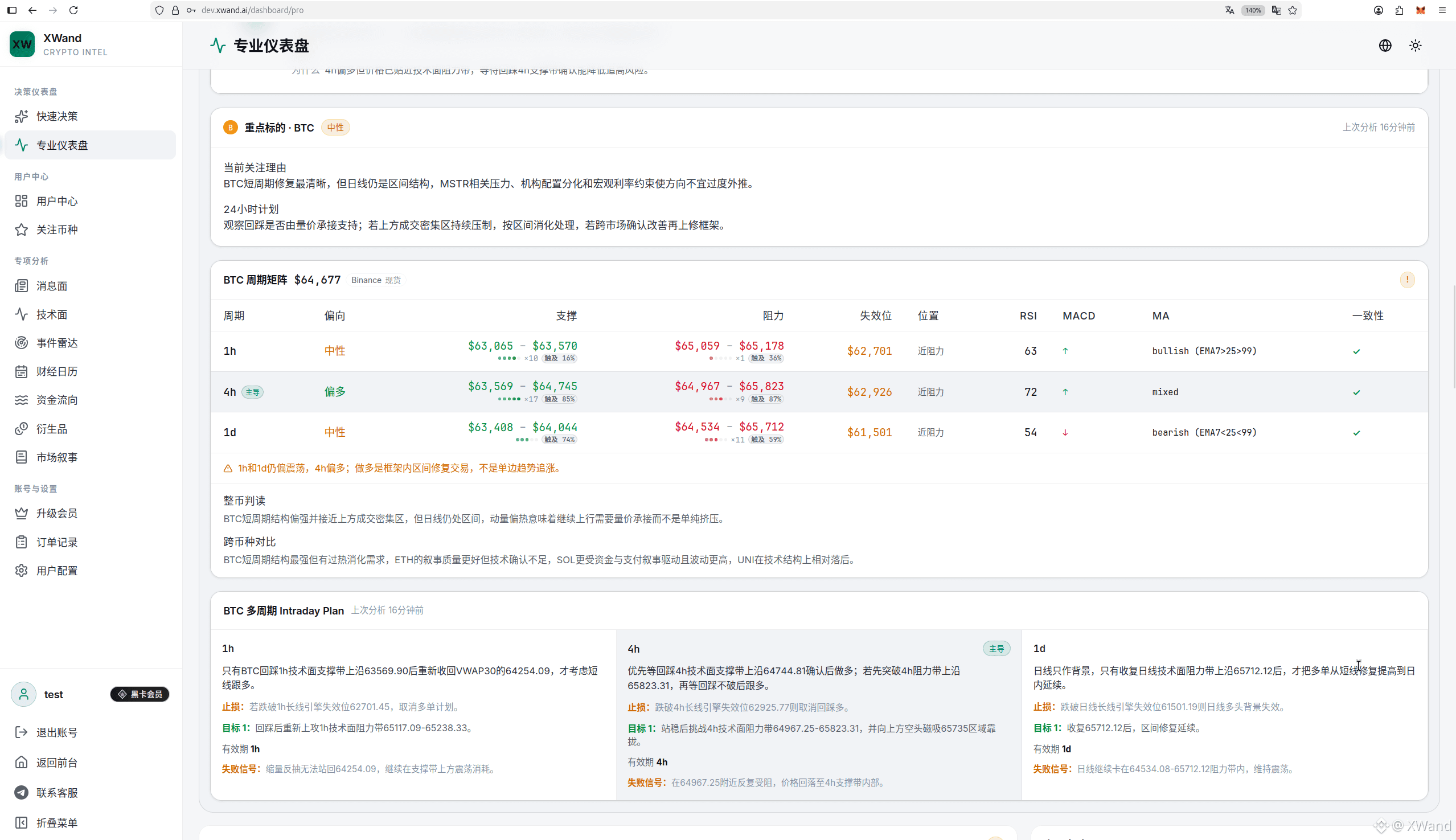This screenshot has width=1456, height=840.
Task: Click 退出账号 logout link
Action: pyautogui.click(x=91, y=733)
